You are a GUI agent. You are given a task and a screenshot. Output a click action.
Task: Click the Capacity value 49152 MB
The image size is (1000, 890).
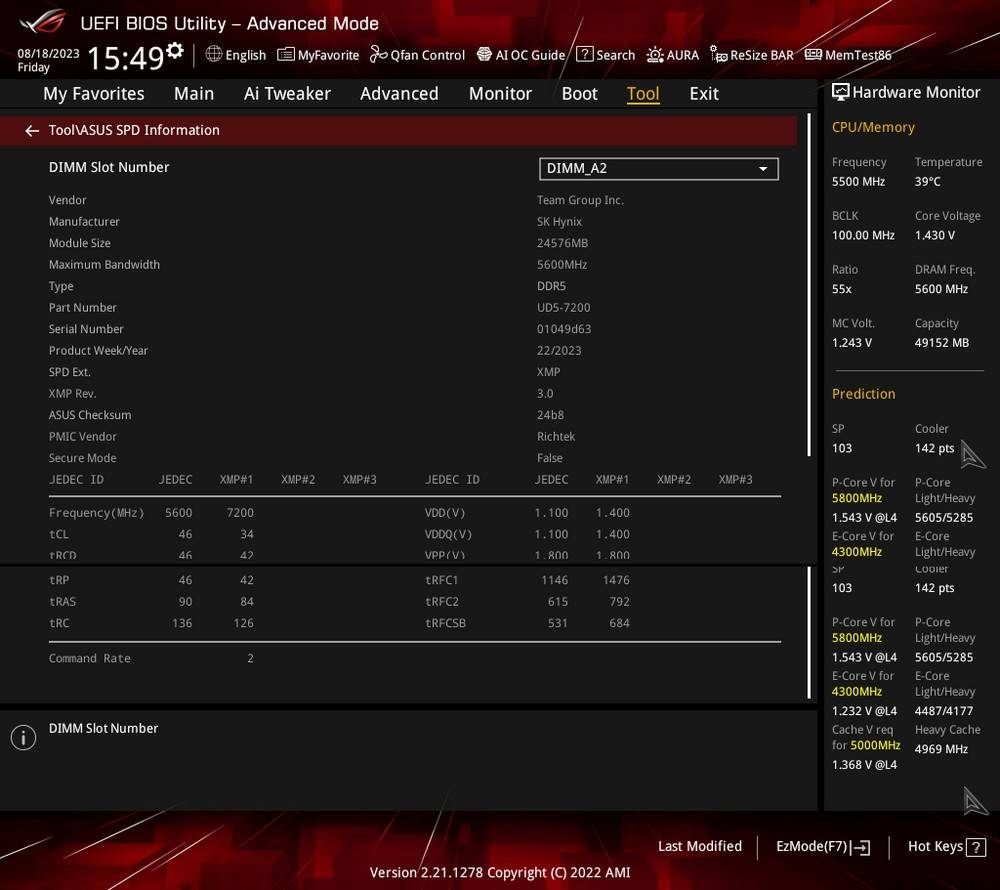(941, 343)
